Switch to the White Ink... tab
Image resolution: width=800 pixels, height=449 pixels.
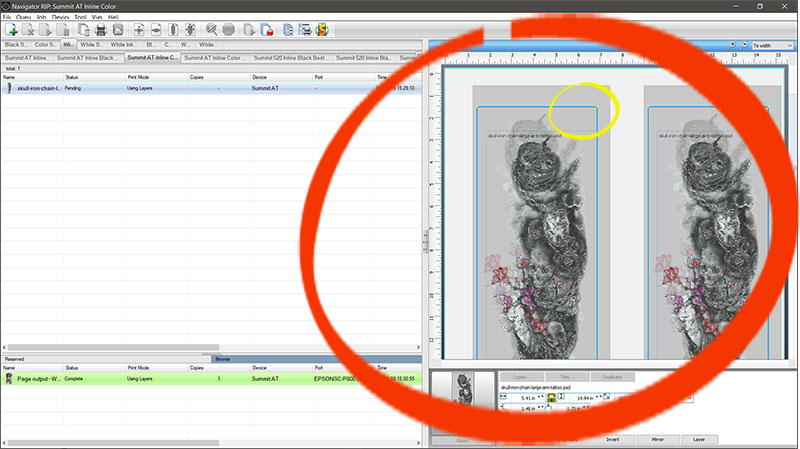pyautogui.click(x=122, y=45)
